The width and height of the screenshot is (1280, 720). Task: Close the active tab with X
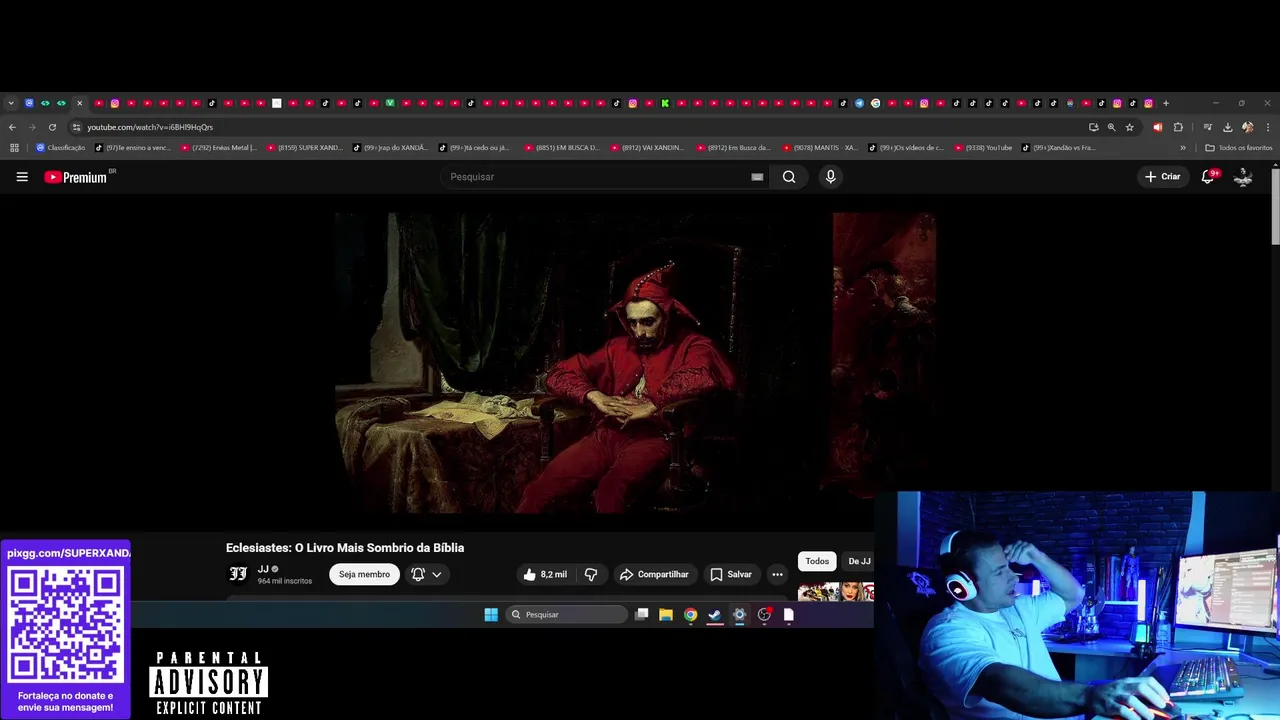79,103
